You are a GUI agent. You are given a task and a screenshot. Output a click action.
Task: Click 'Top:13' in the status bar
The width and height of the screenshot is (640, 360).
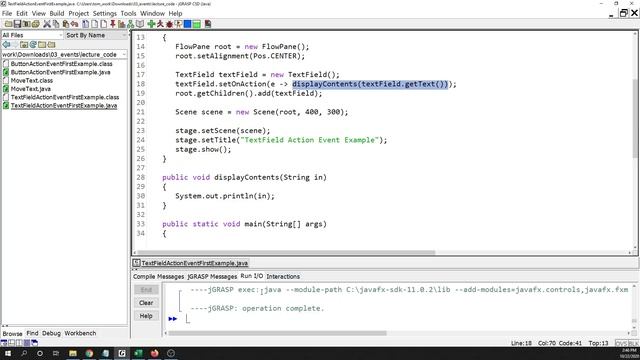[x=598, y=343]
